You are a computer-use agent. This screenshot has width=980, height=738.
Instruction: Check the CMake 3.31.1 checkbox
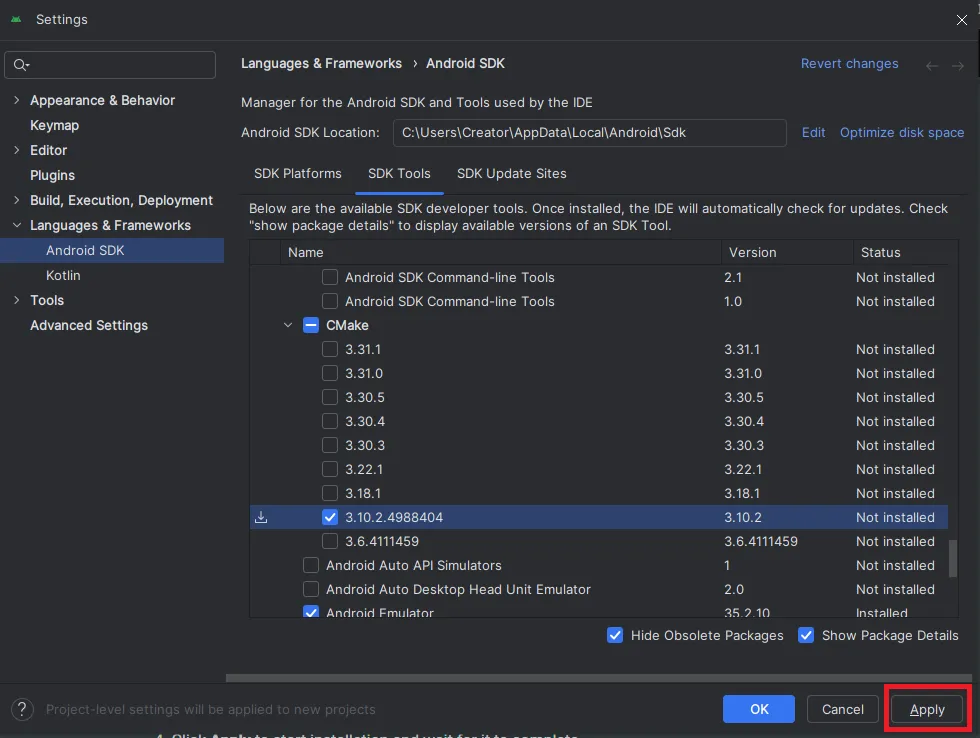coord(329,349)
